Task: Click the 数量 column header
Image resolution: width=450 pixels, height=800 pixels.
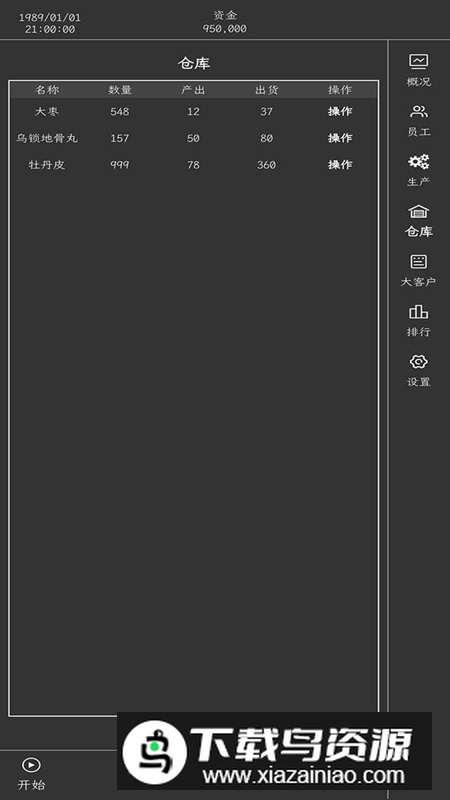Action: [120, 90]
